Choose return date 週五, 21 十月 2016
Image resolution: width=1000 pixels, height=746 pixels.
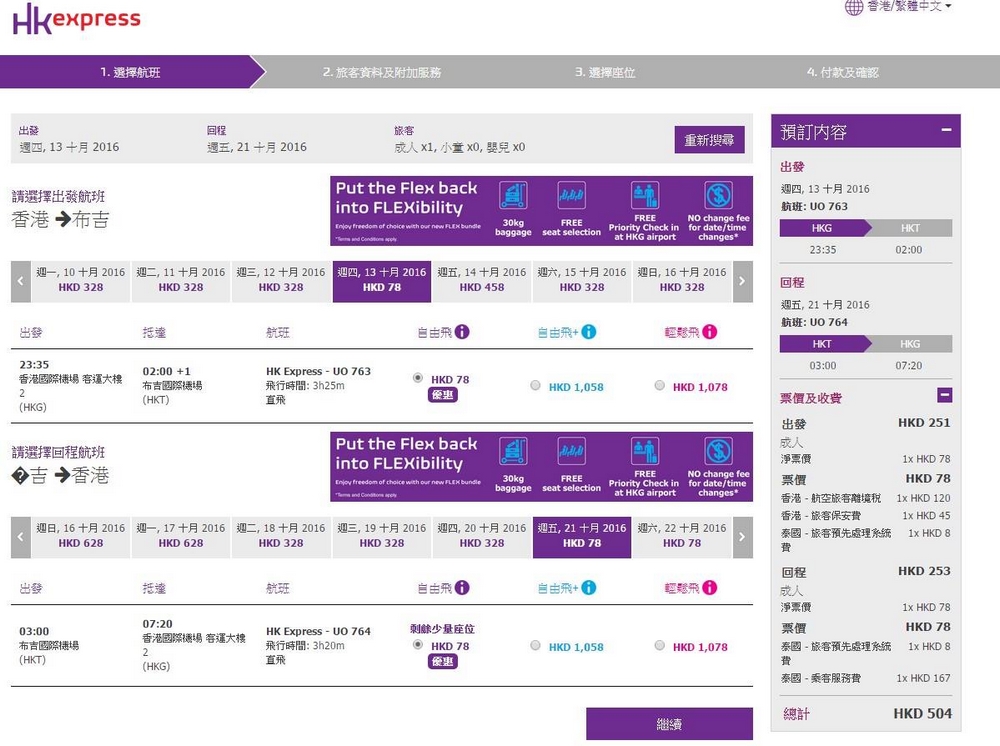point(582,537)
